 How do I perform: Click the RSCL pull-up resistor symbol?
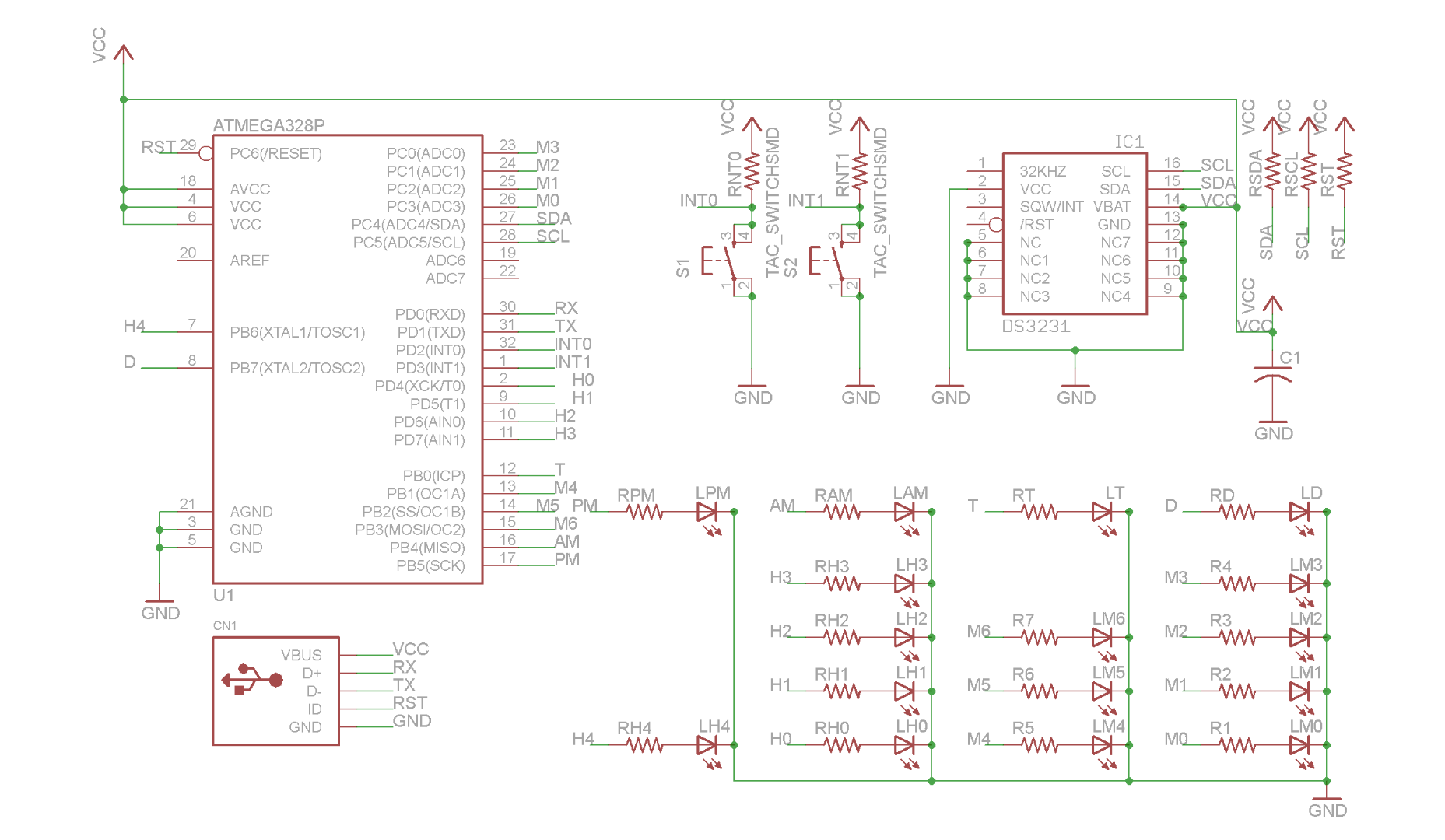[x=1309, y=171]
